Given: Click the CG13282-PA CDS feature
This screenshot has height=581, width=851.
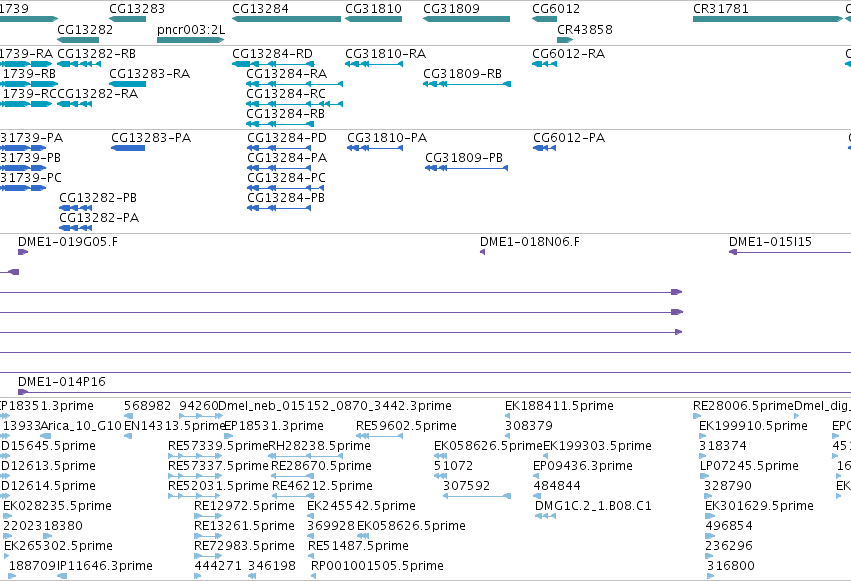Looking at the screenshot, I should coord(75,228).
